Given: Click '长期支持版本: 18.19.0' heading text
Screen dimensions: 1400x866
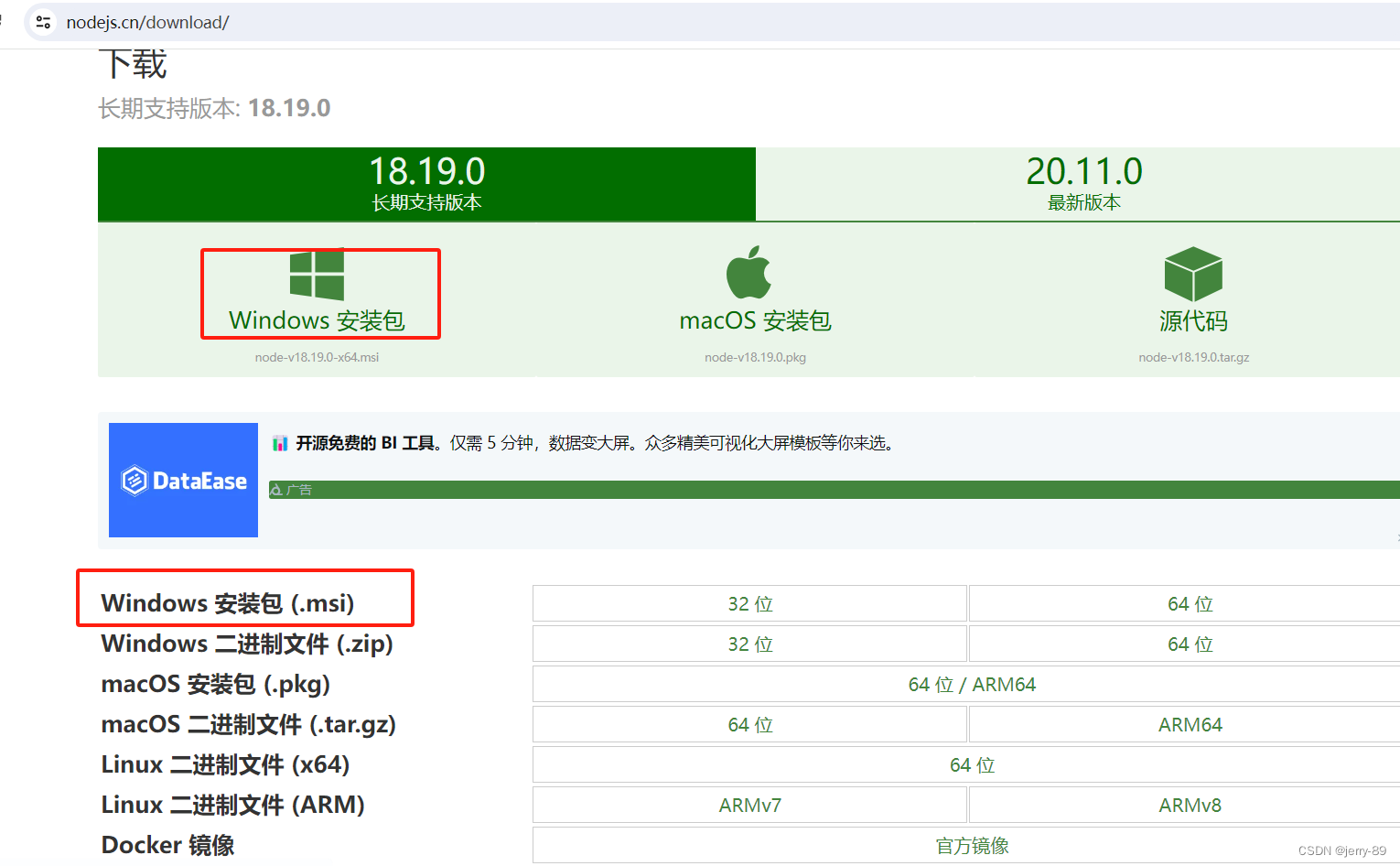Looking at the screenshot, I should coord(214,108).
